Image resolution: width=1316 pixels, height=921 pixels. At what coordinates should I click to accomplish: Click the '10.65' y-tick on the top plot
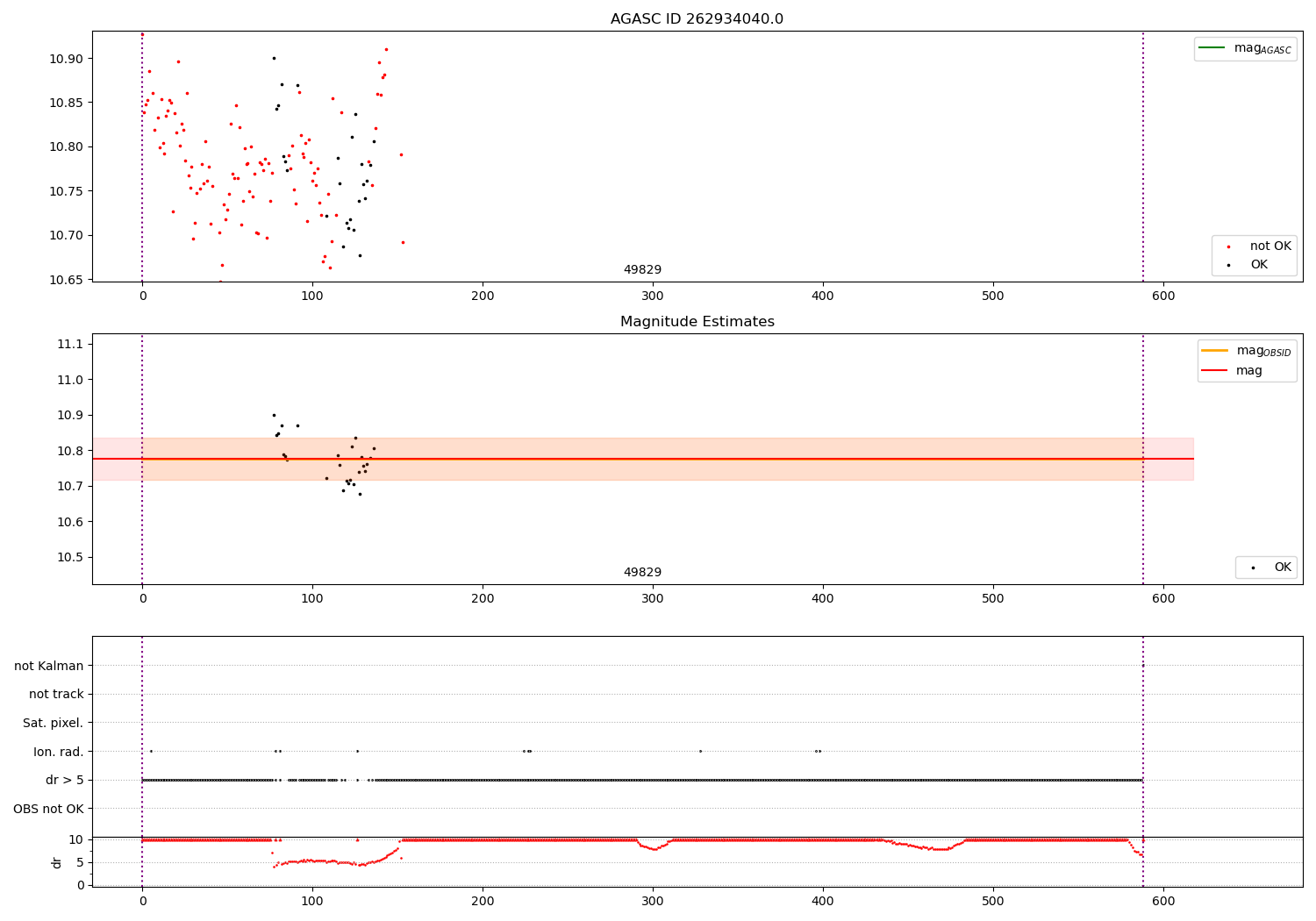[67, 280]
